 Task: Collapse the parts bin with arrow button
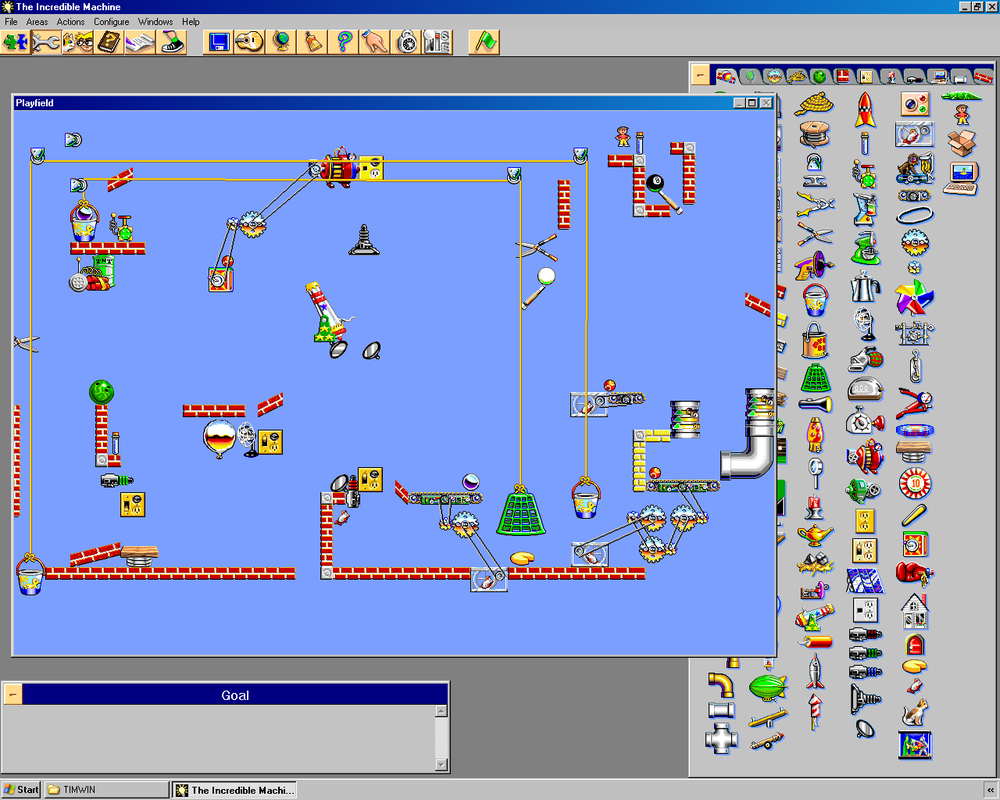coord(701,75)
